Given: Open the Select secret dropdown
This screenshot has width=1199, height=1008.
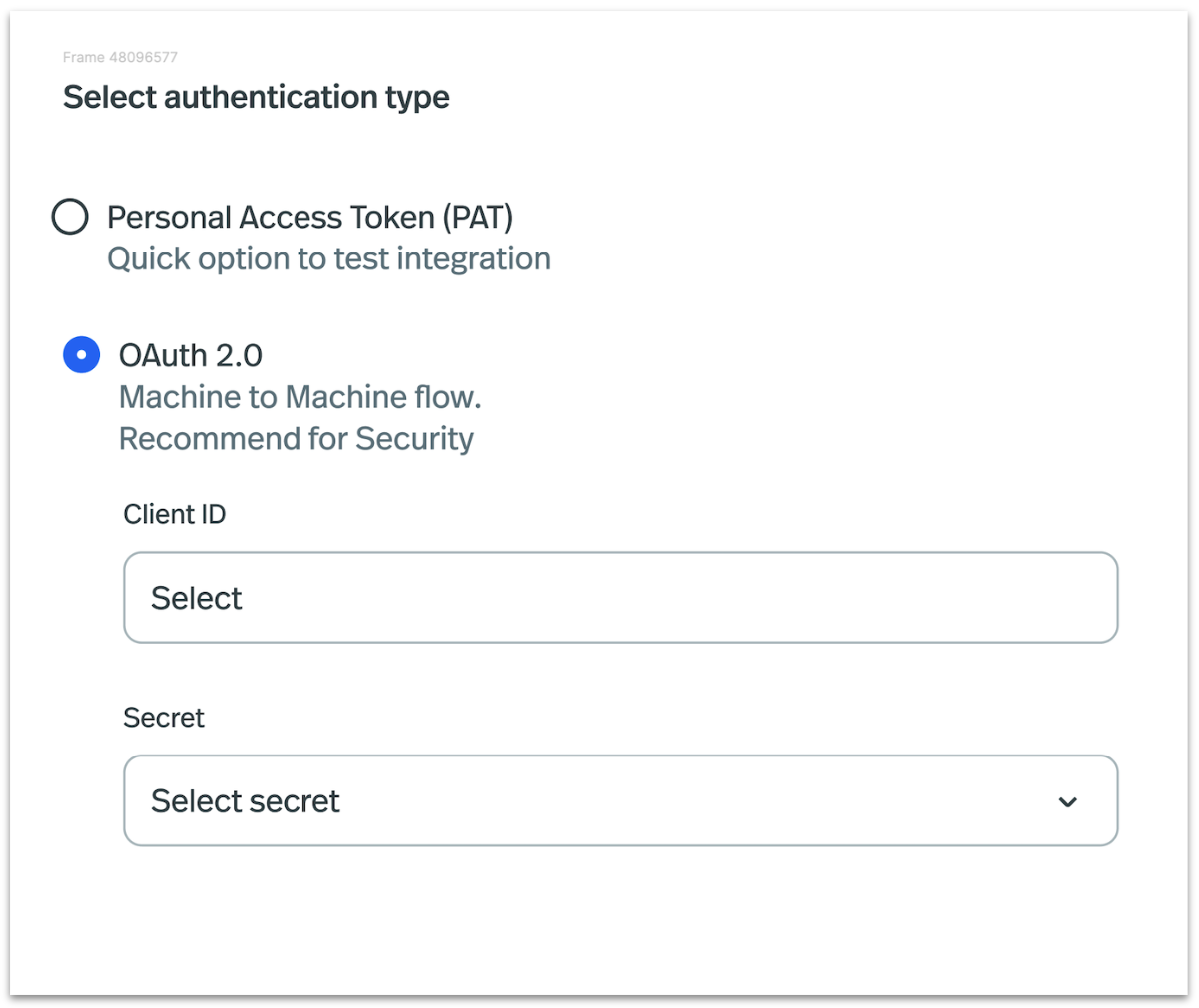Looking at the screenshot, I should (619, 801).
